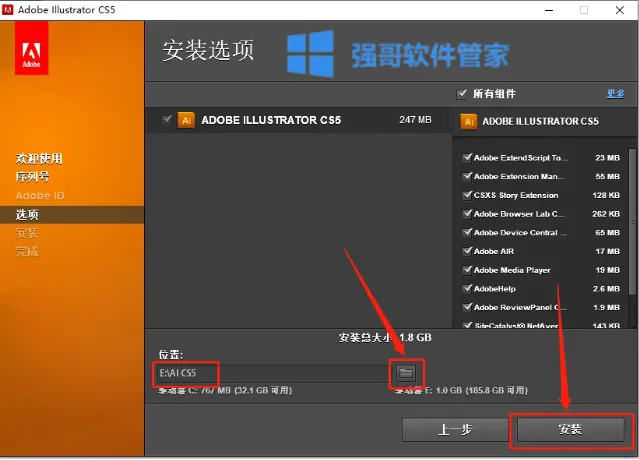Click the 128 KB size of CSXS Story Extension
Image resolution: width=639 pixels, height=460 pixels.
(606, 195)
